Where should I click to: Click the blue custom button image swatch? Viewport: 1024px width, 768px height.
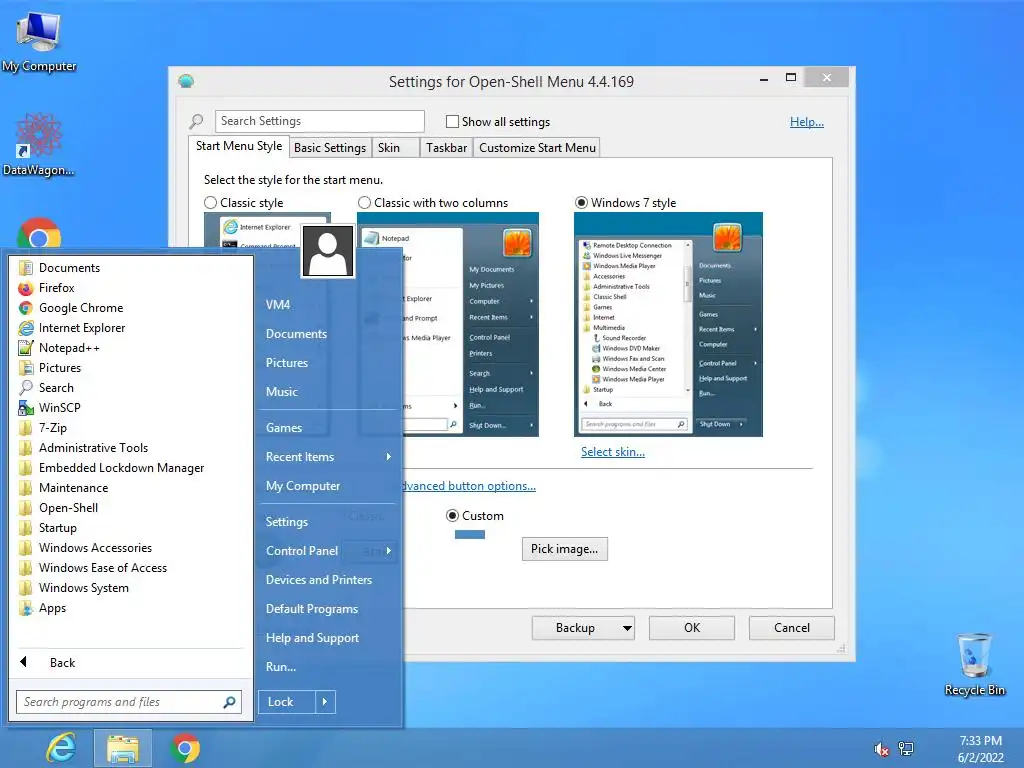(x=470, y=535)
